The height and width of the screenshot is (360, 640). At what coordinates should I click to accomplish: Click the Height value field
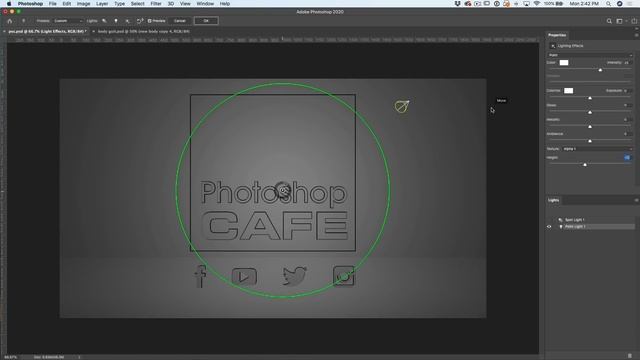click(627, 158)
